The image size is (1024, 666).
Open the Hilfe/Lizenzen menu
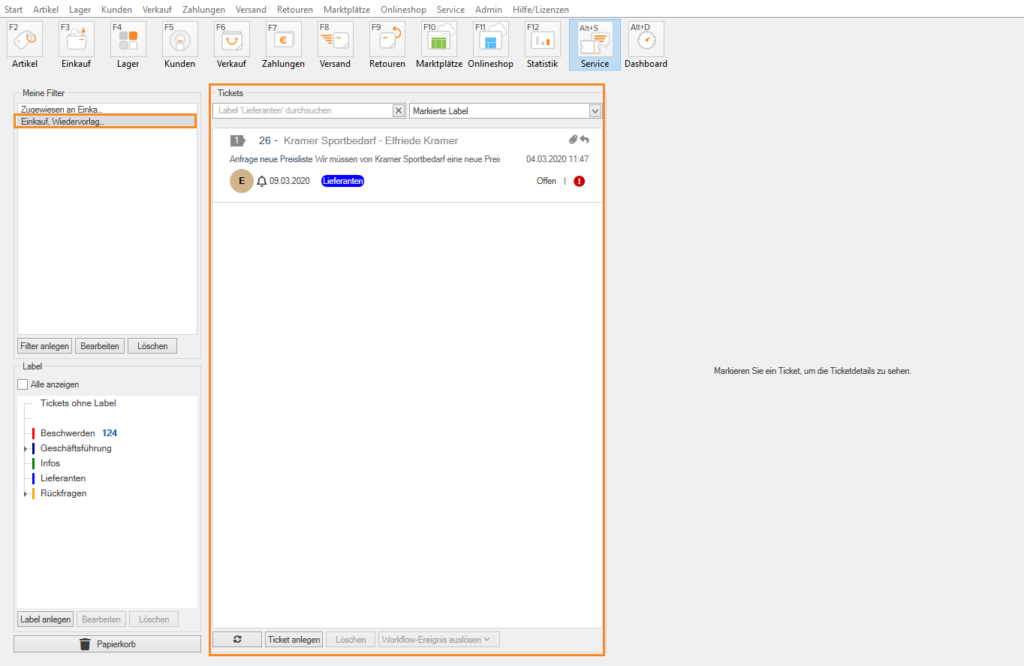pos(540,9)
